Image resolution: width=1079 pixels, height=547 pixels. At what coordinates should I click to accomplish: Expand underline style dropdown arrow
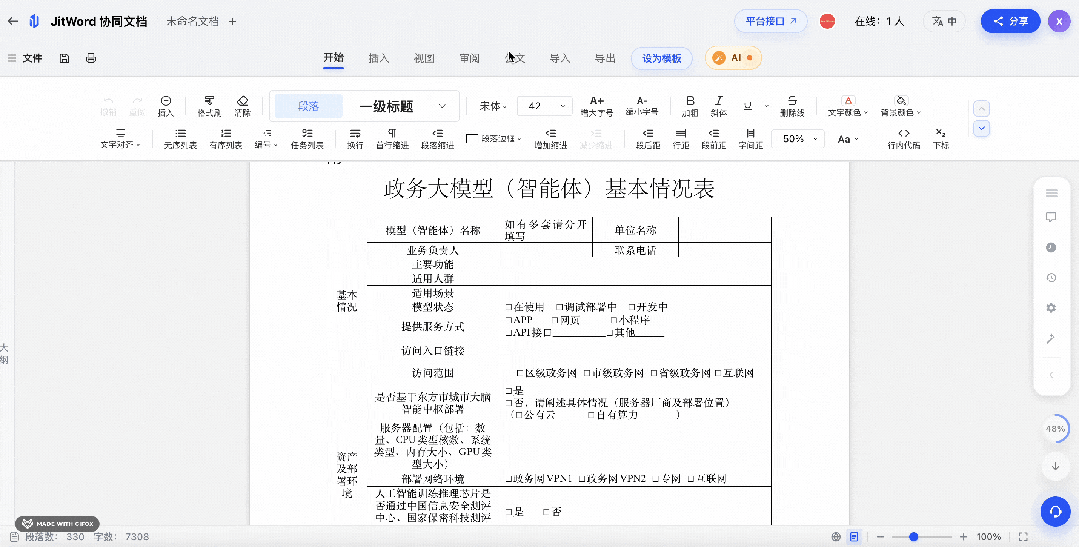coord(766,107)
